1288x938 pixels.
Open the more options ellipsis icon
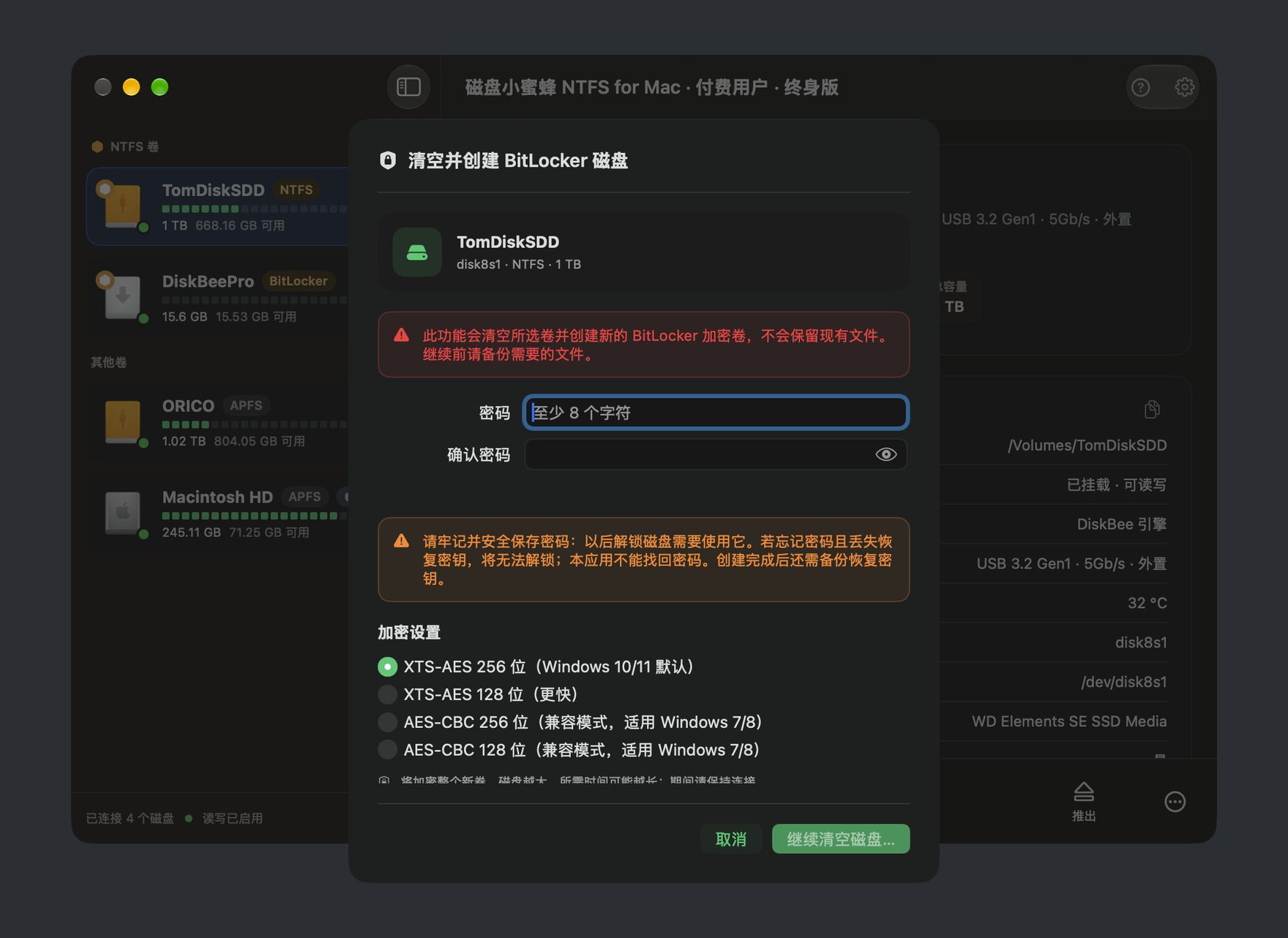(1175, 802)
